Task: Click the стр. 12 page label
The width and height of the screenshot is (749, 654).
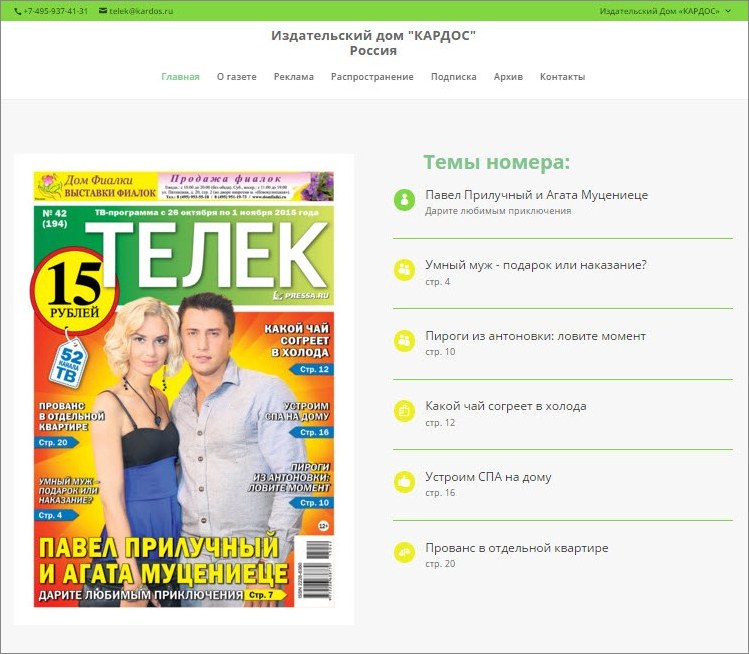Action: pos(440,422)
